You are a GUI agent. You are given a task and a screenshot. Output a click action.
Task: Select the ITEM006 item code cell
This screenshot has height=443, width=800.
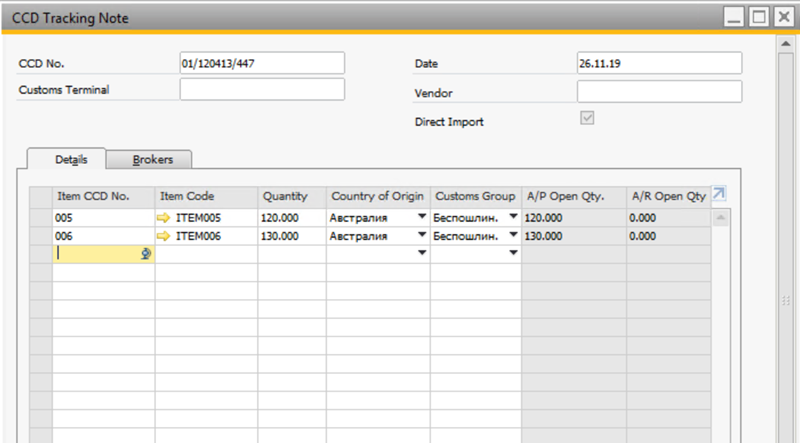[x=206, y=236]
